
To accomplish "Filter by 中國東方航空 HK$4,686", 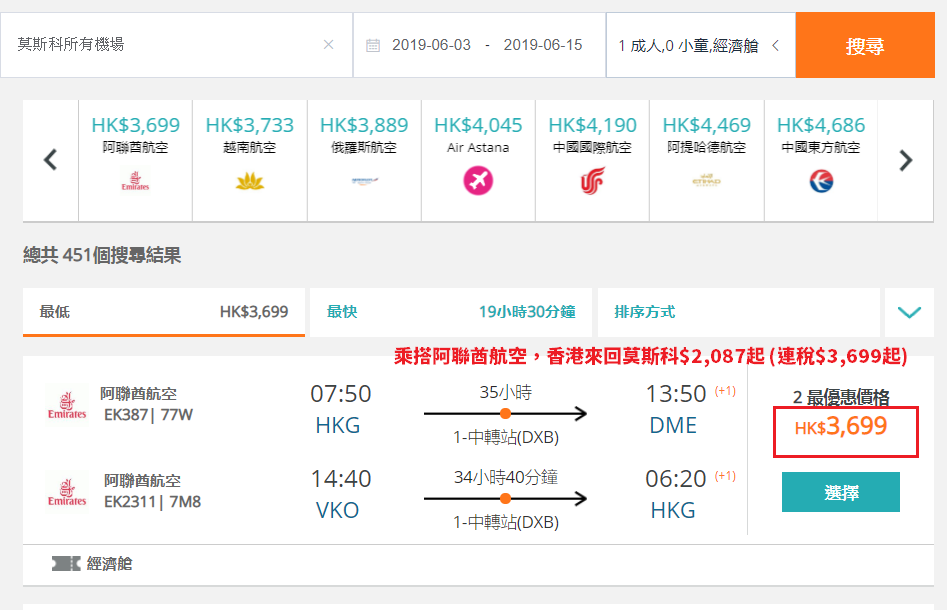I will click(821, 160).
